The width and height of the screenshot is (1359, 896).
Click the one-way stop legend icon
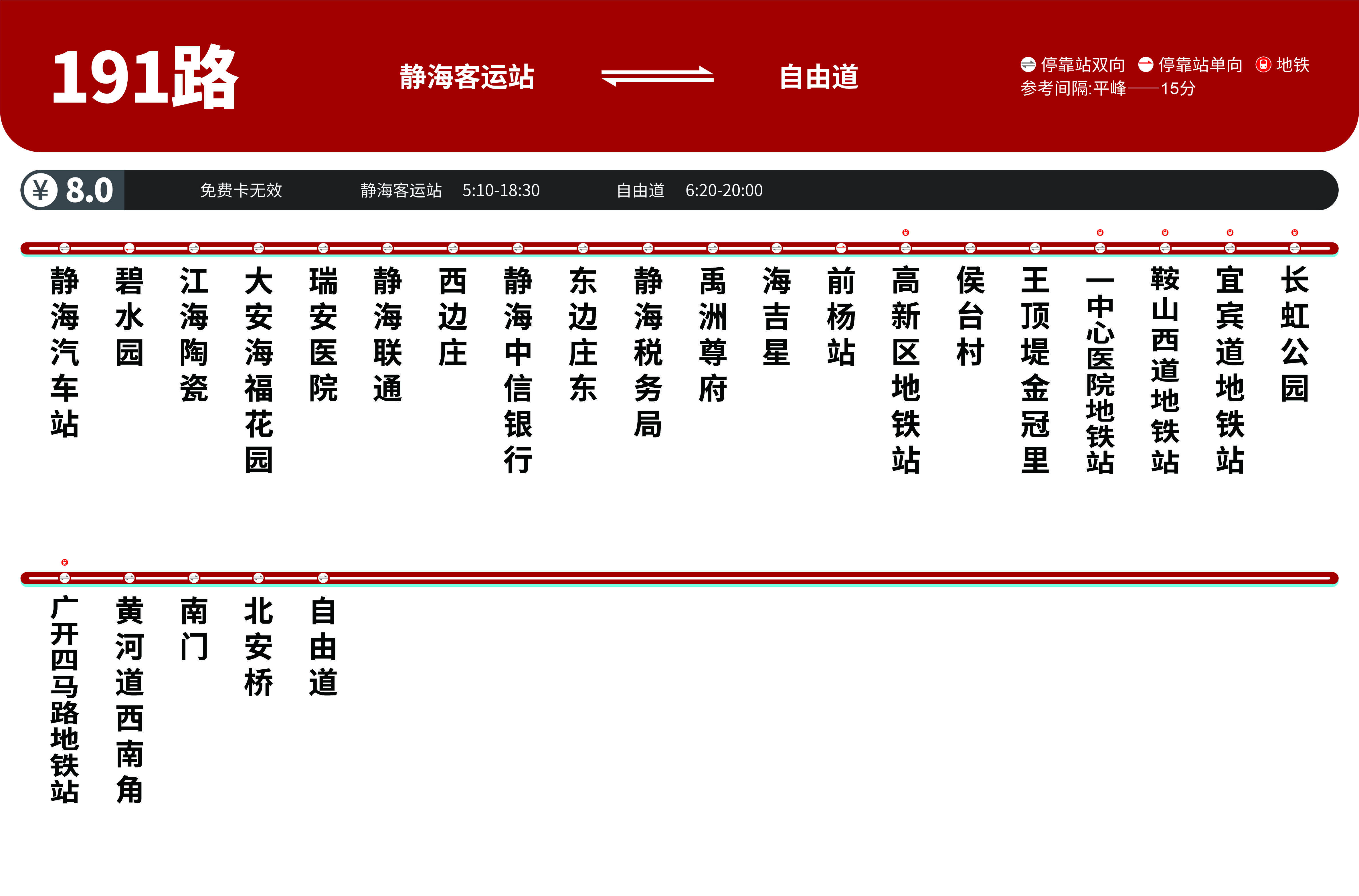(x=1145, y=65)
